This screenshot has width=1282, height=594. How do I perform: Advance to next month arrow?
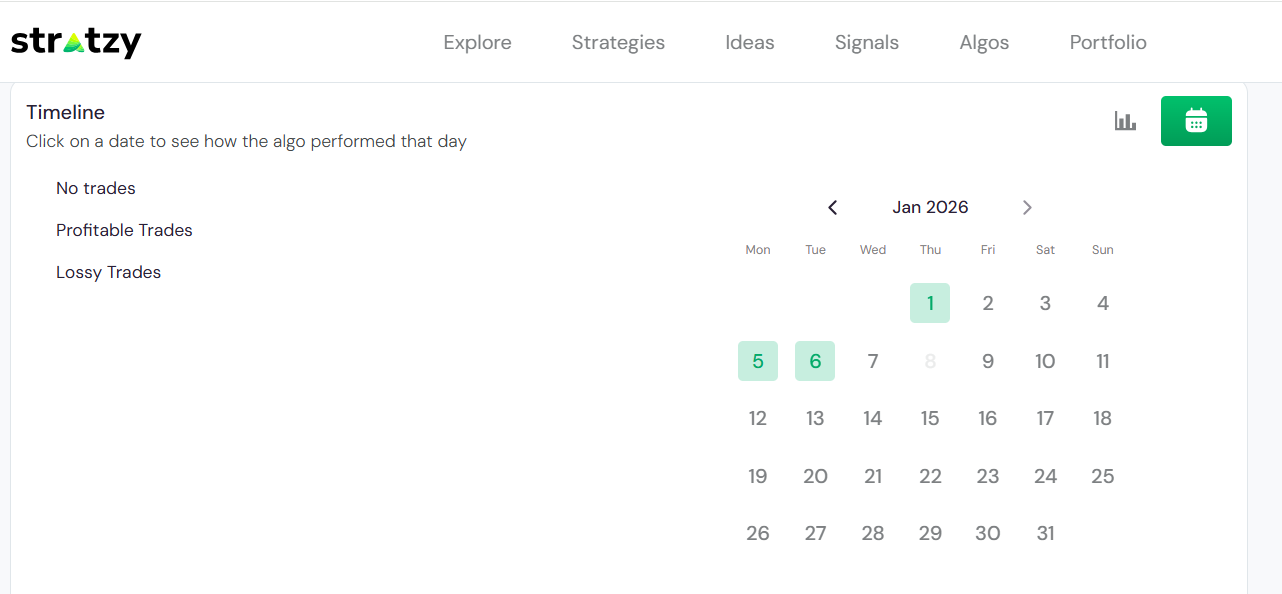tap(1027, 208)
